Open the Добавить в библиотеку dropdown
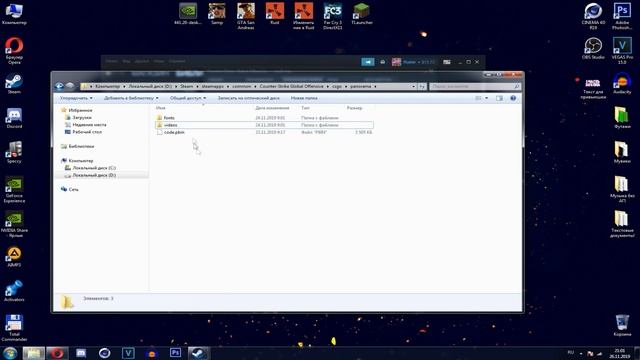 coord(131,98)
